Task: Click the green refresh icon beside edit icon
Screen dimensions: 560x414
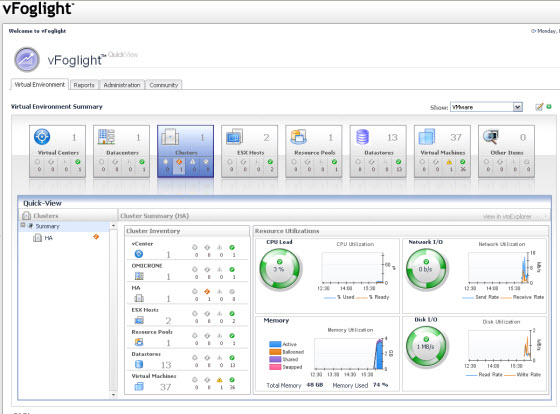Action: point(549,106)
